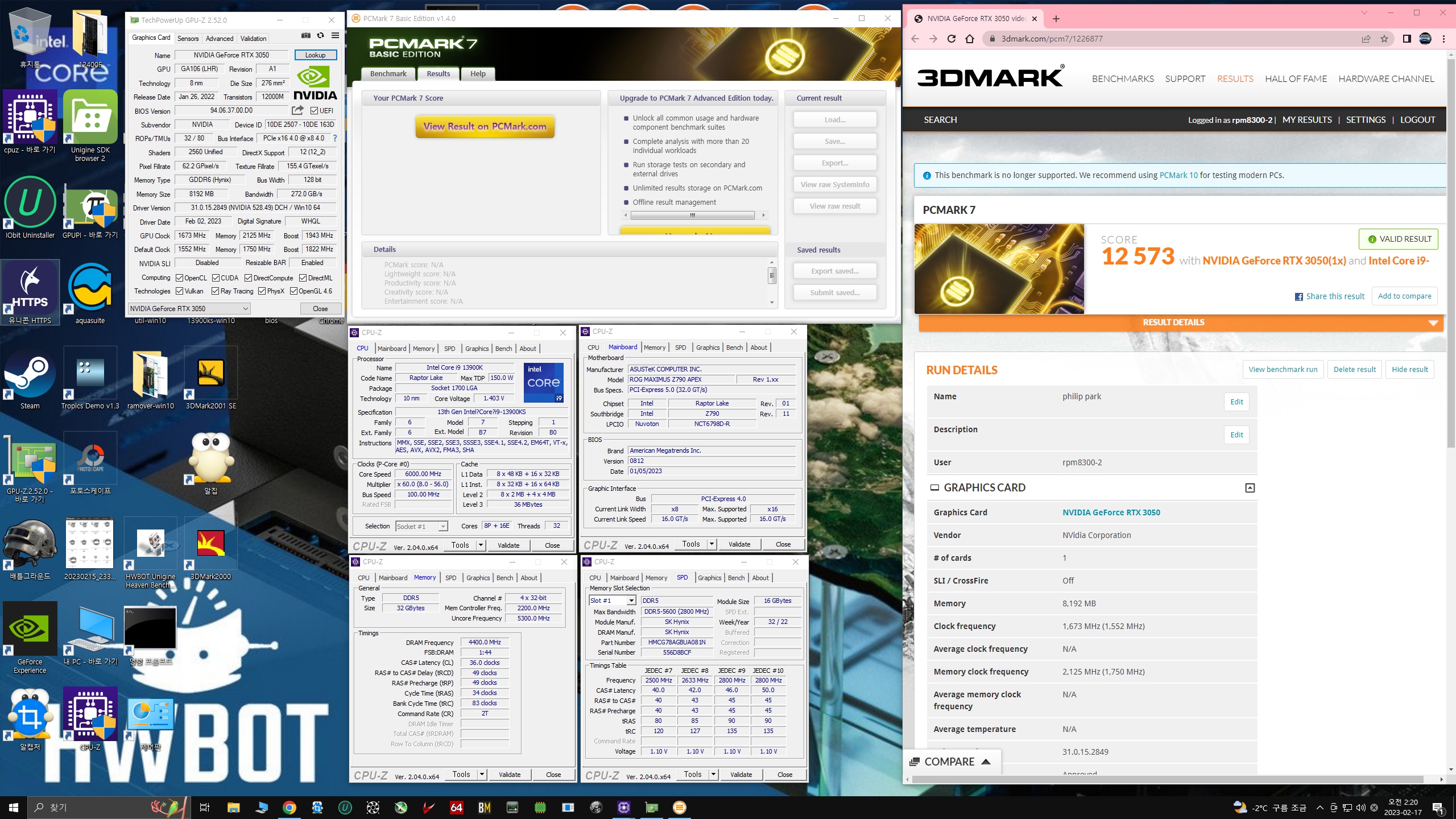The width and height of the screenshot is (1456, 819).
Task: Open the Help tab in PCMark 7
Action: [478, 74]
